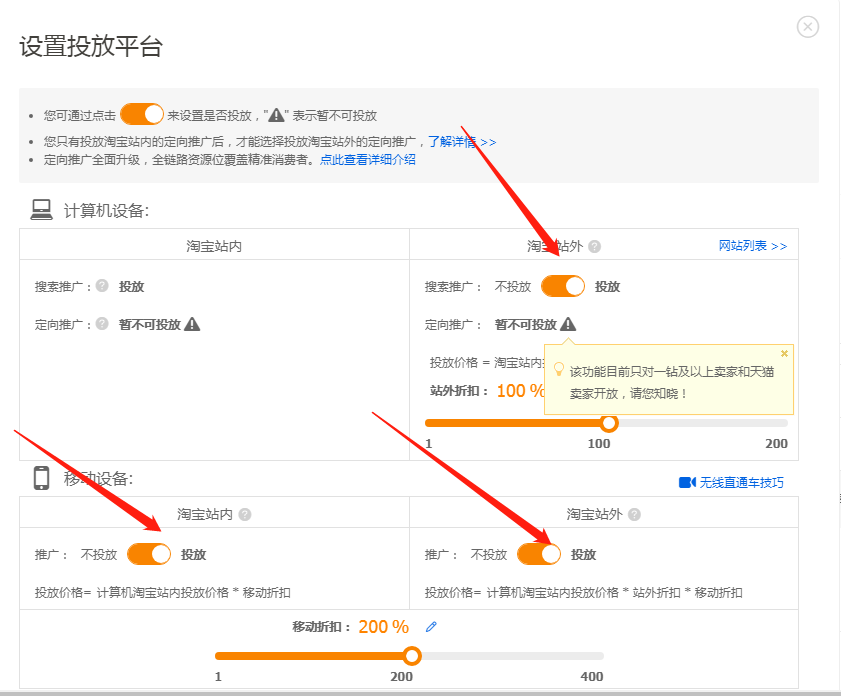Screen dimensions: 841x696
Task: Click the 无线直通车技巧 video camera icon
Action: 687,482
